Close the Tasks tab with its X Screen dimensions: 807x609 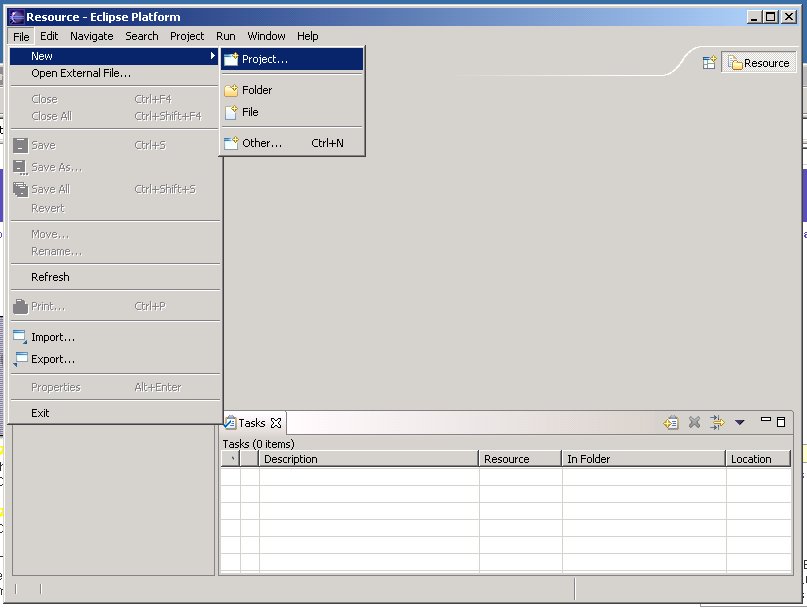click(276, 423)
